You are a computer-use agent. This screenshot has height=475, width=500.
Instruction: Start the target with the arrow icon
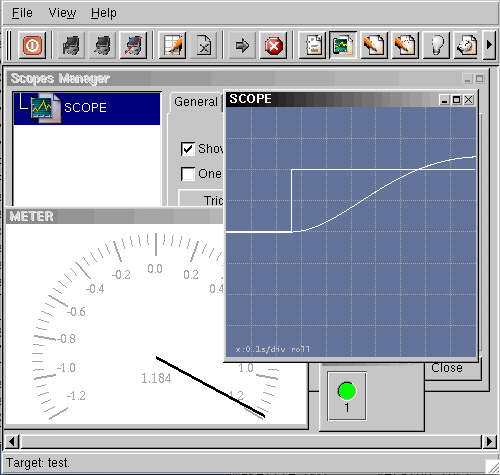[x=242, y=45]
